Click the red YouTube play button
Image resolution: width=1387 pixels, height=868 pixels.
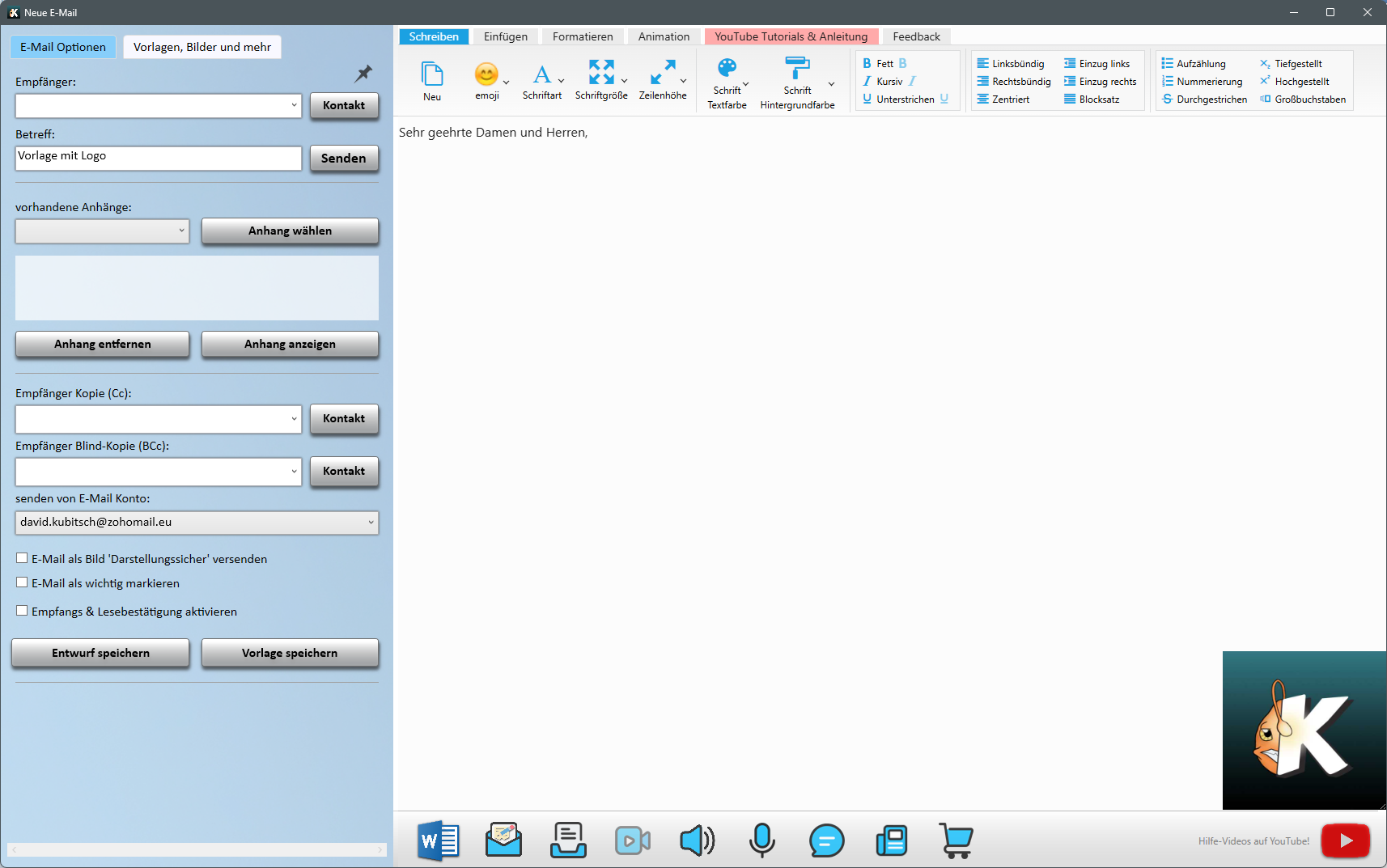1345,840
